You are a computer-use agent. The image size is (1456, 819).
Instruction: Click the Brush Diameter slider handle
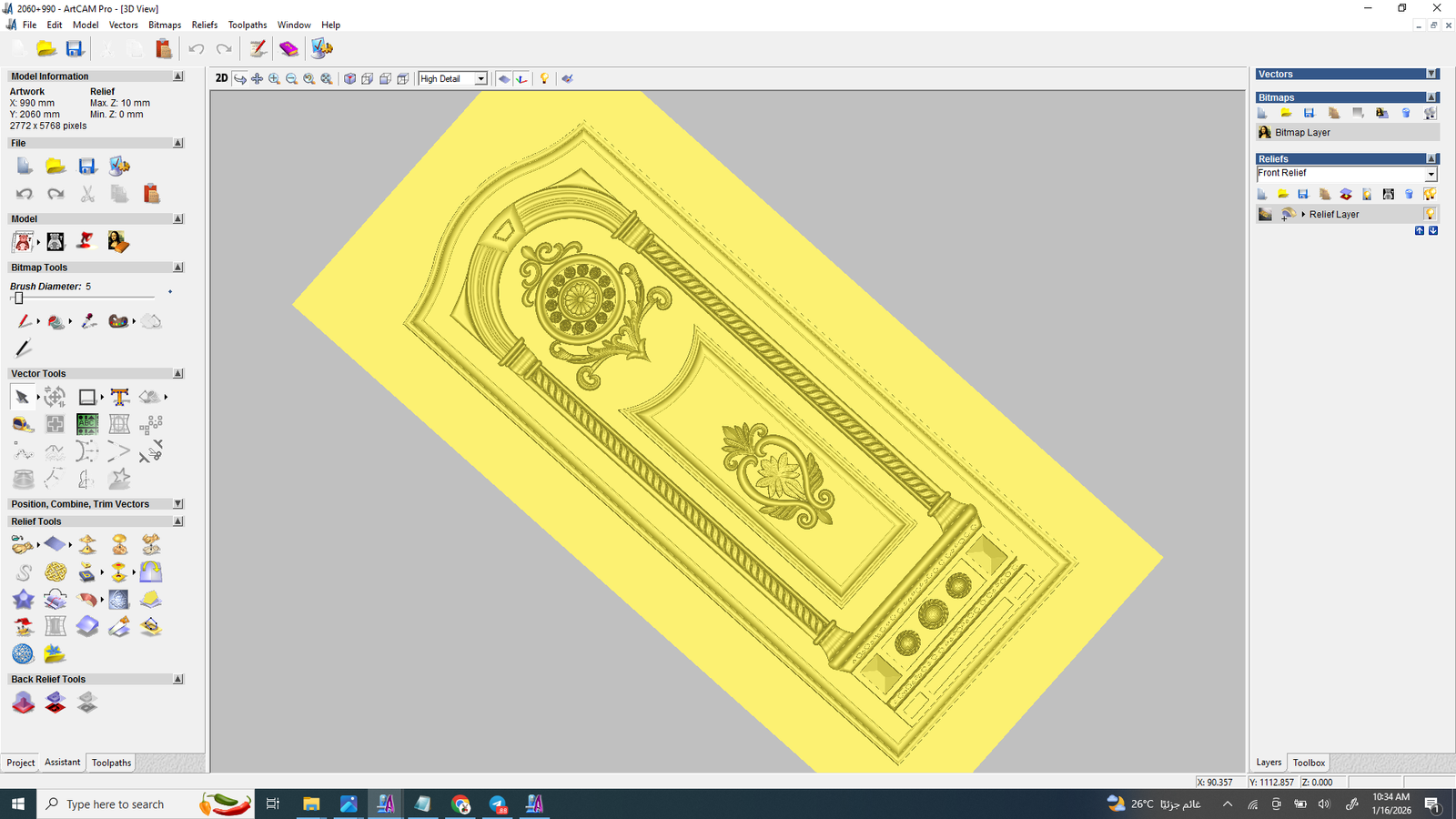pyautogui.click(x=18, y=298)
